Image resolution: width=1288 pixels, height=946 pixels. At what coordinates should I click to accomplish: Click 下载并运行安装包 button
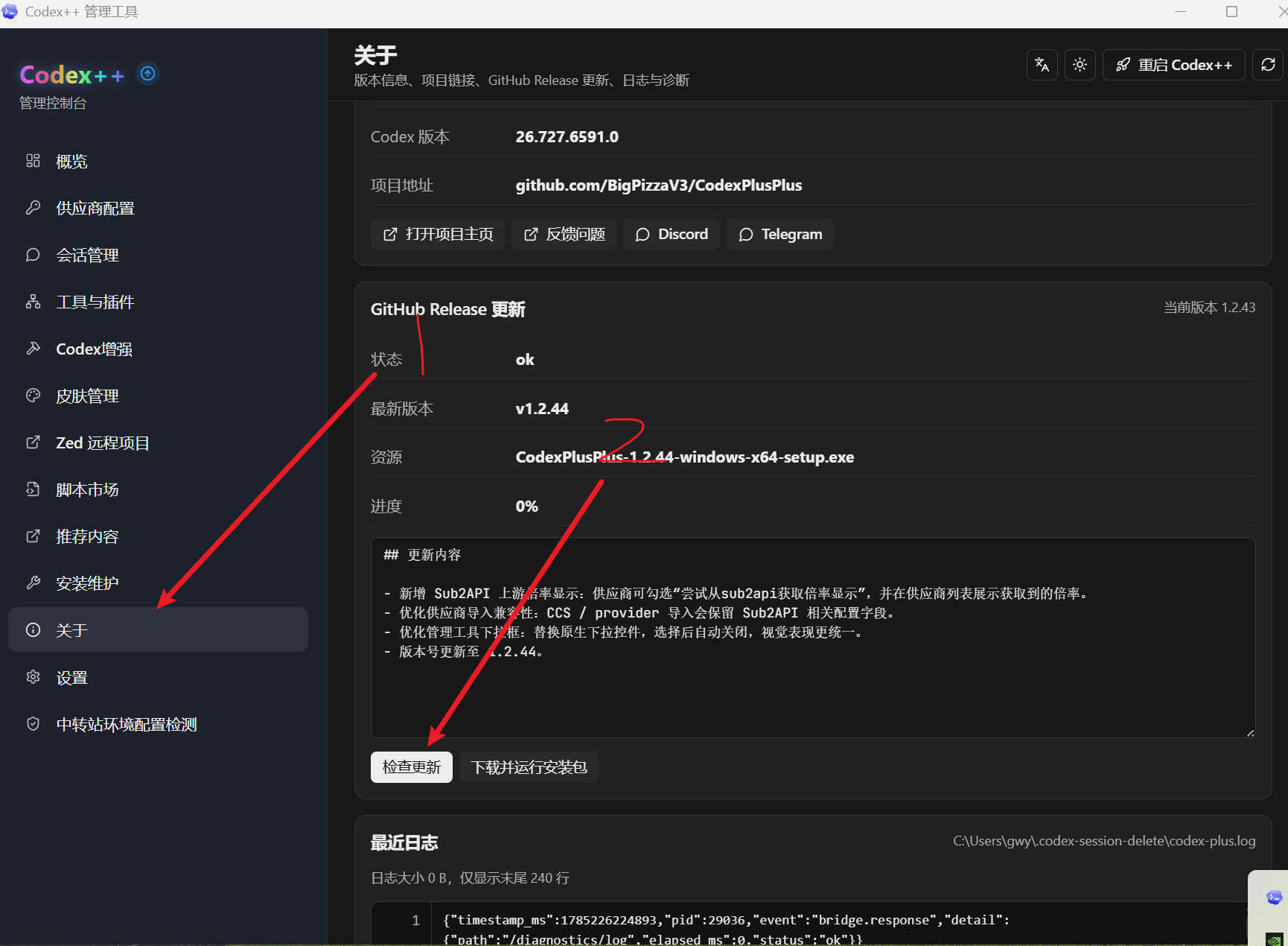[x=529, y=766]
